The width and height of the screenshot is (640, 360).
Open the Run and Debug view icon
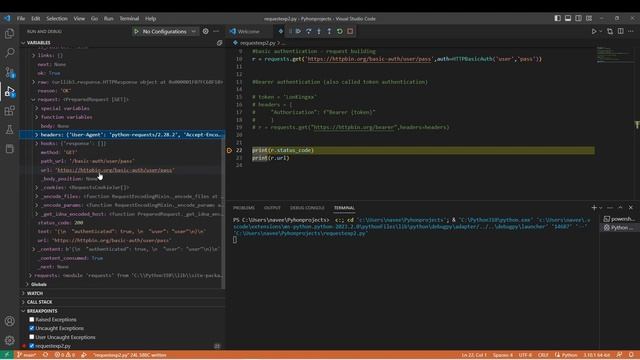coord(9,91)
